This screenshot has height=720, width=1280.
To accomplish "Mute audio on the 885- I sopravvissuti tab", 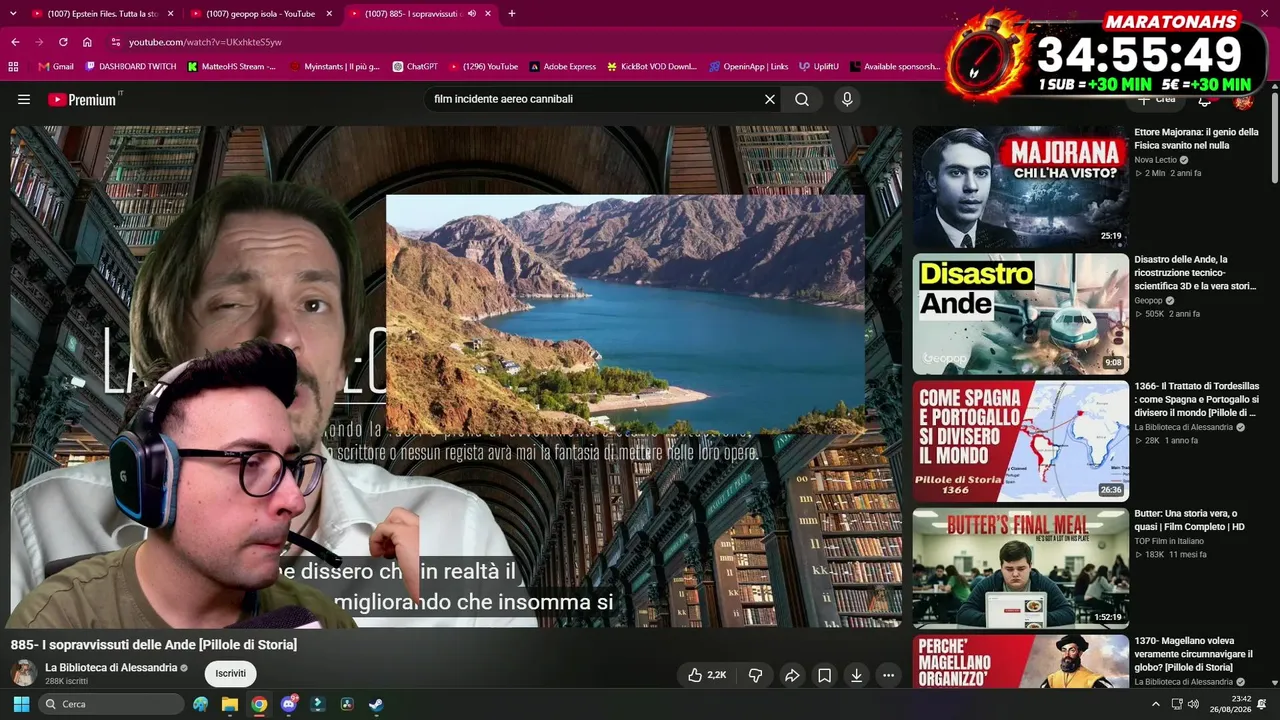I will tap(472, 14).
